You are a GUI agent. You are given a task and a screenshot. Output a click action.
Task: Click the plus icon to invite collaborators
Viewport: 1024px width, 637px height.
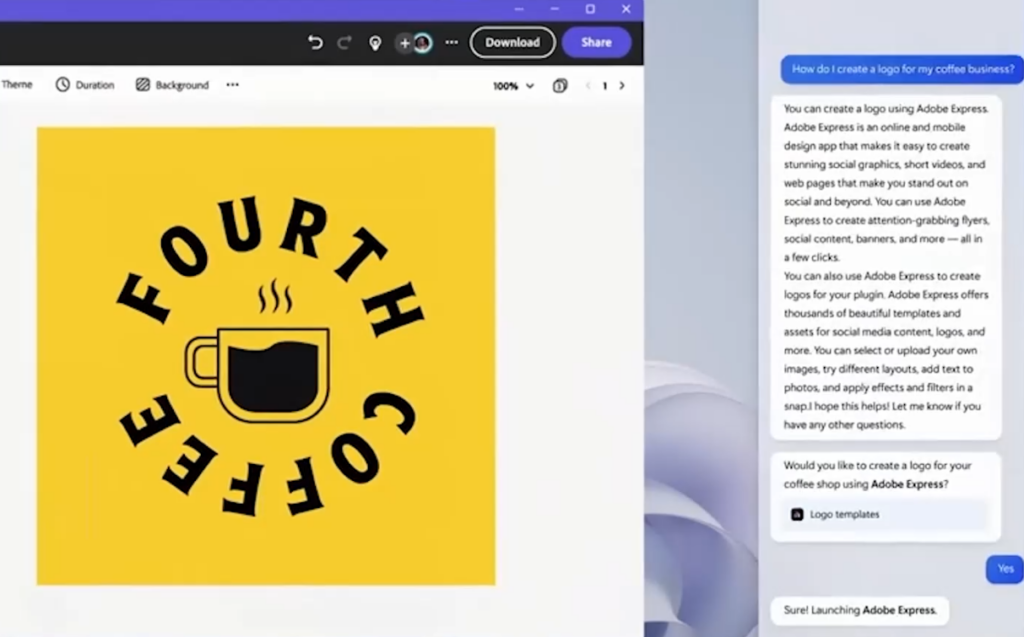click(x=404, y=43)
